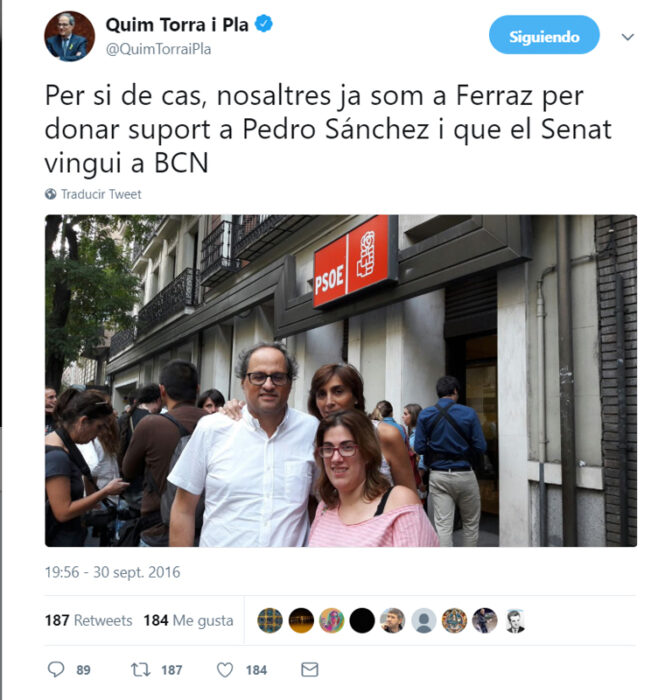
Task: Click the reply speech bubble icon
Action: pos(56,669)
